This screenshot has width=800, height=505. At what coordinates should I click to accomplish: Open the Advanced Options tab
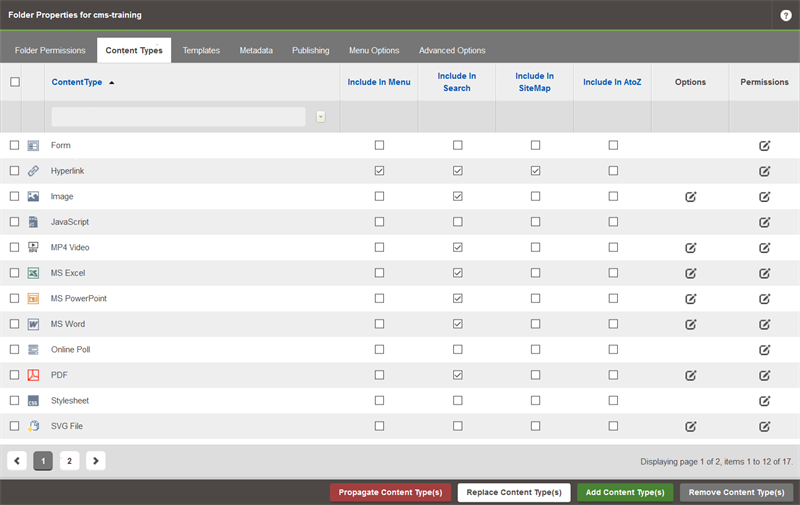(x=452, y=50)
